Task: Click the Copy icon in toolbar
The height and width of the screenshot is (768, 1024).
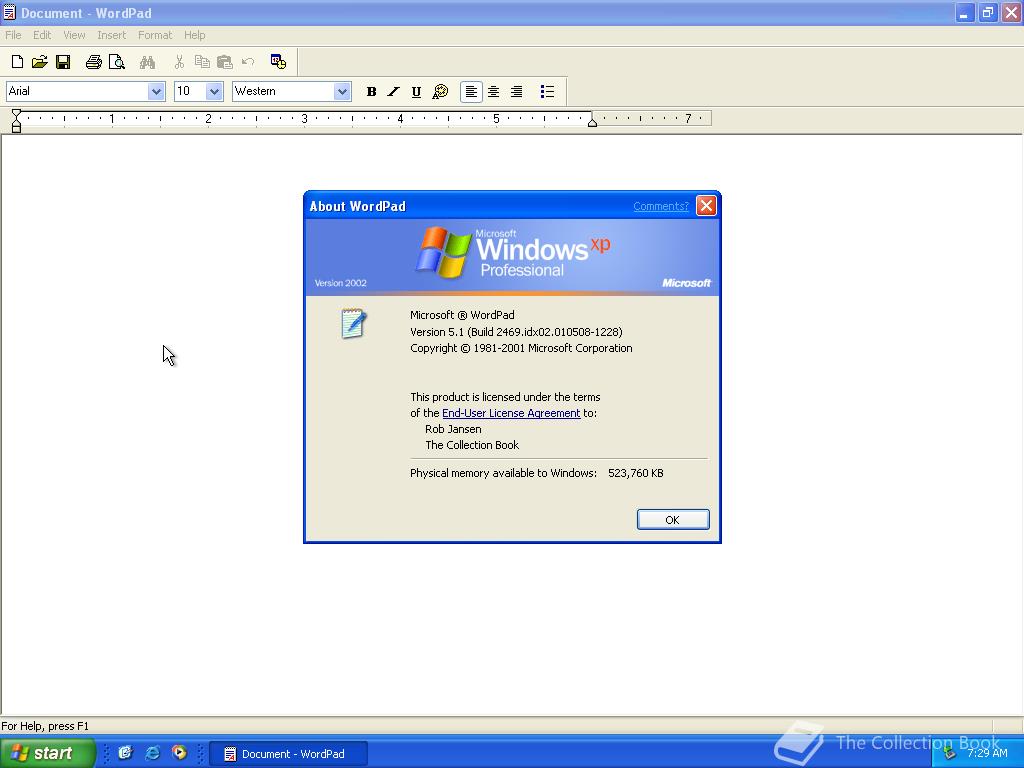Action: (x=202, y=62)
